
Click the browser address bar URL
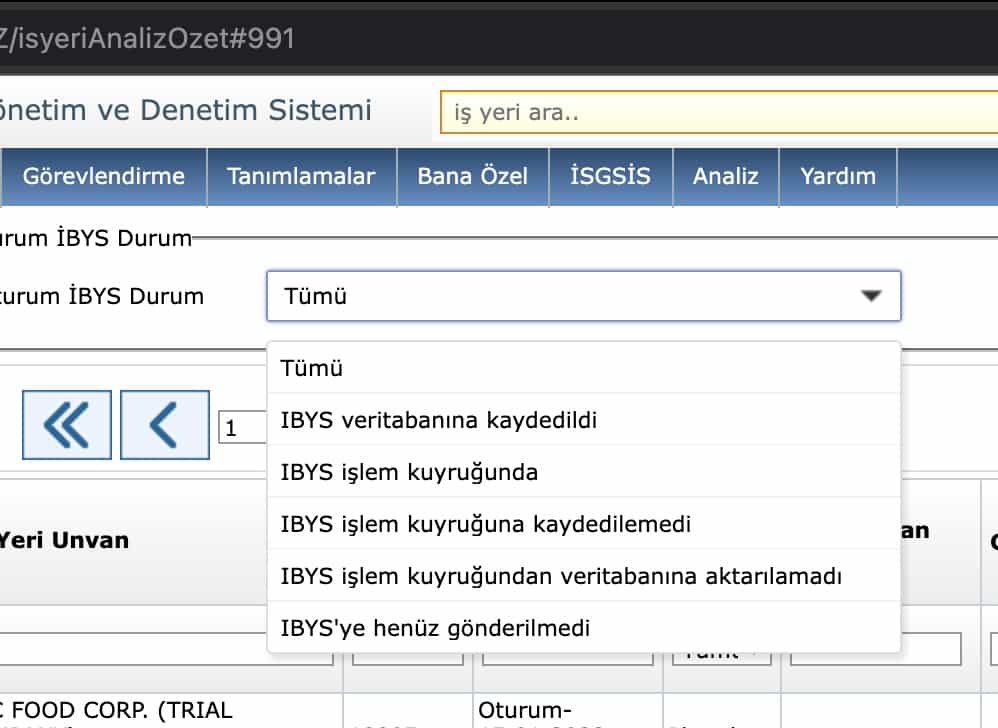(x=150, y=38)
